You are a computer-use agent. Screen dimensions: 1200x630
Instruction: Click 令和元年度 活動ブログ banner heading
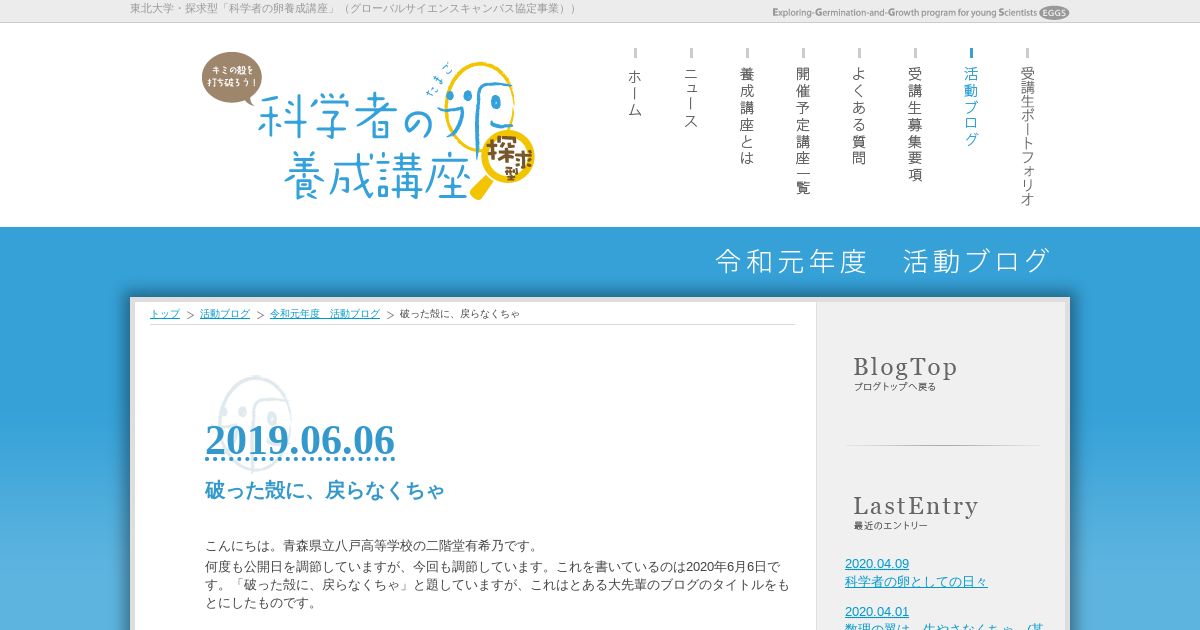tap(883, 261)
